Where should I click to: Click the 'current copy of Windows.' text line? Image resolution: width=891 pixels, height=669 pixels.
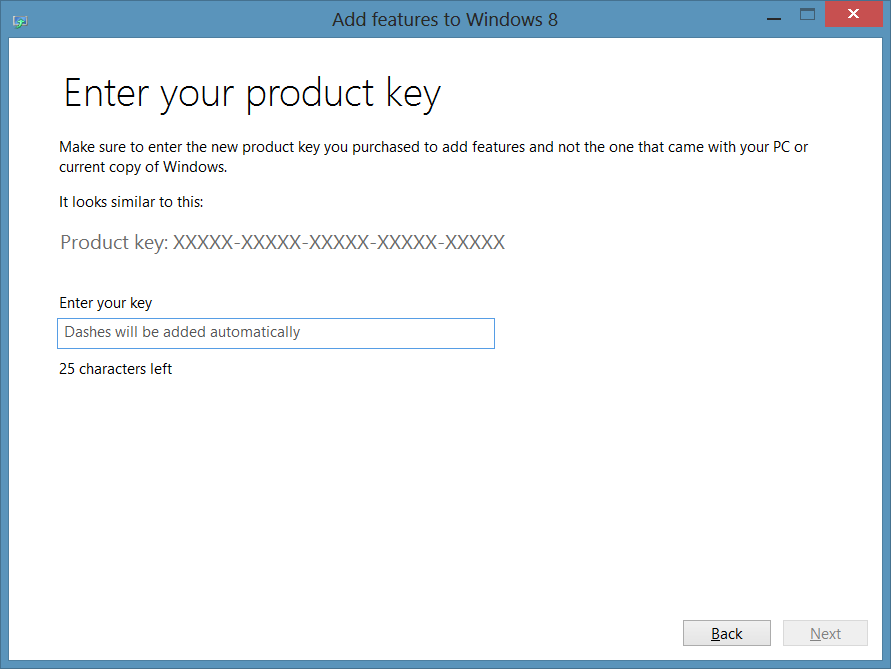click(x=143, y=167)
